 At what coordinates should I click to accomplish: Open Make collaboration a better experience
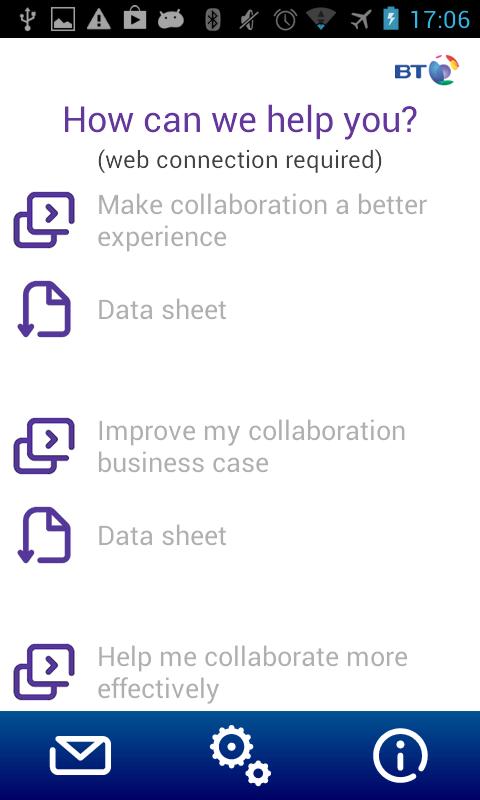[262, 220]
